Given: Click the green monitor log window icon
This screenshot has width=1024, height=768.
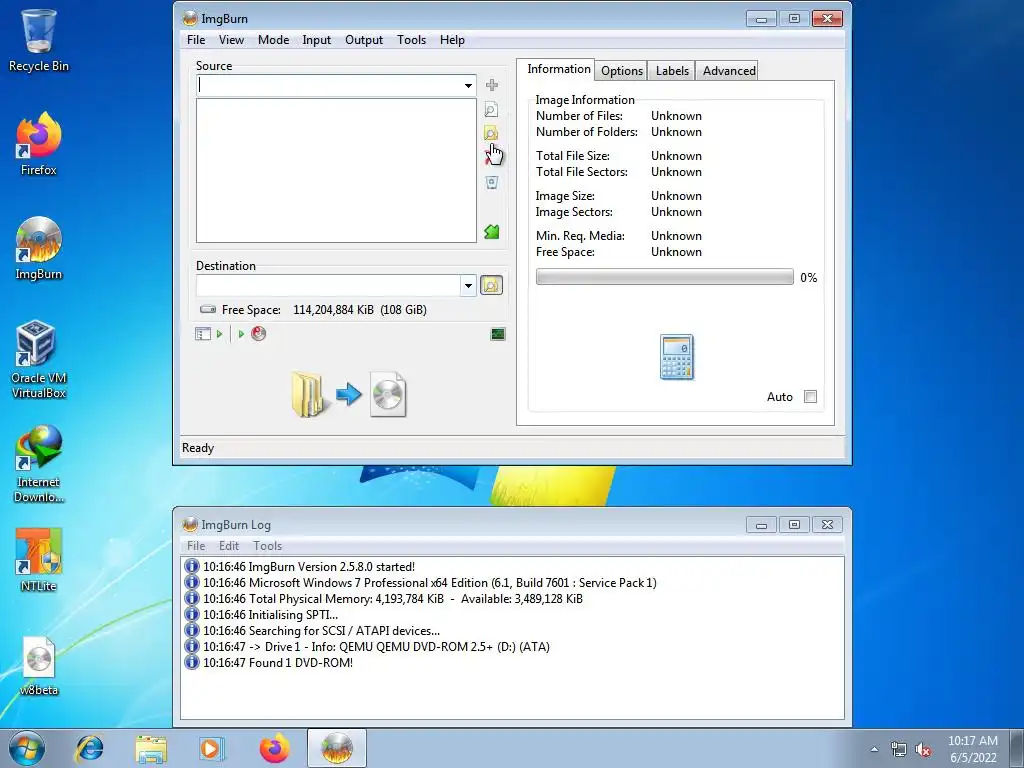Looking at the screenshot, I should click(x=498, y=334).
